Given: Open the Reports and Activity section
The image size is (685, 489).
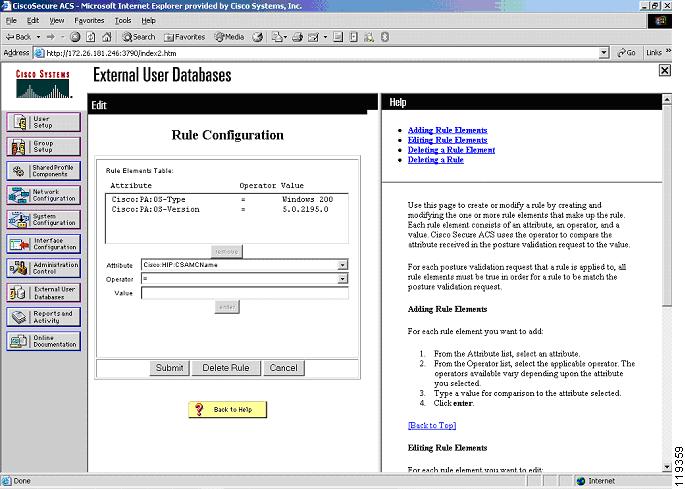Looking at the screenshot, I should click(x=44, y=317).
